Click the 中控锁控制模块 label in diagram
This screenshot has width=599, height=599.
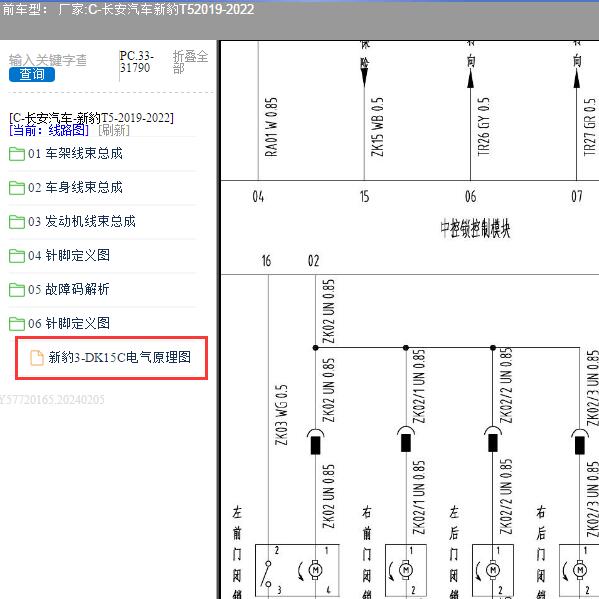click(475, 228)
